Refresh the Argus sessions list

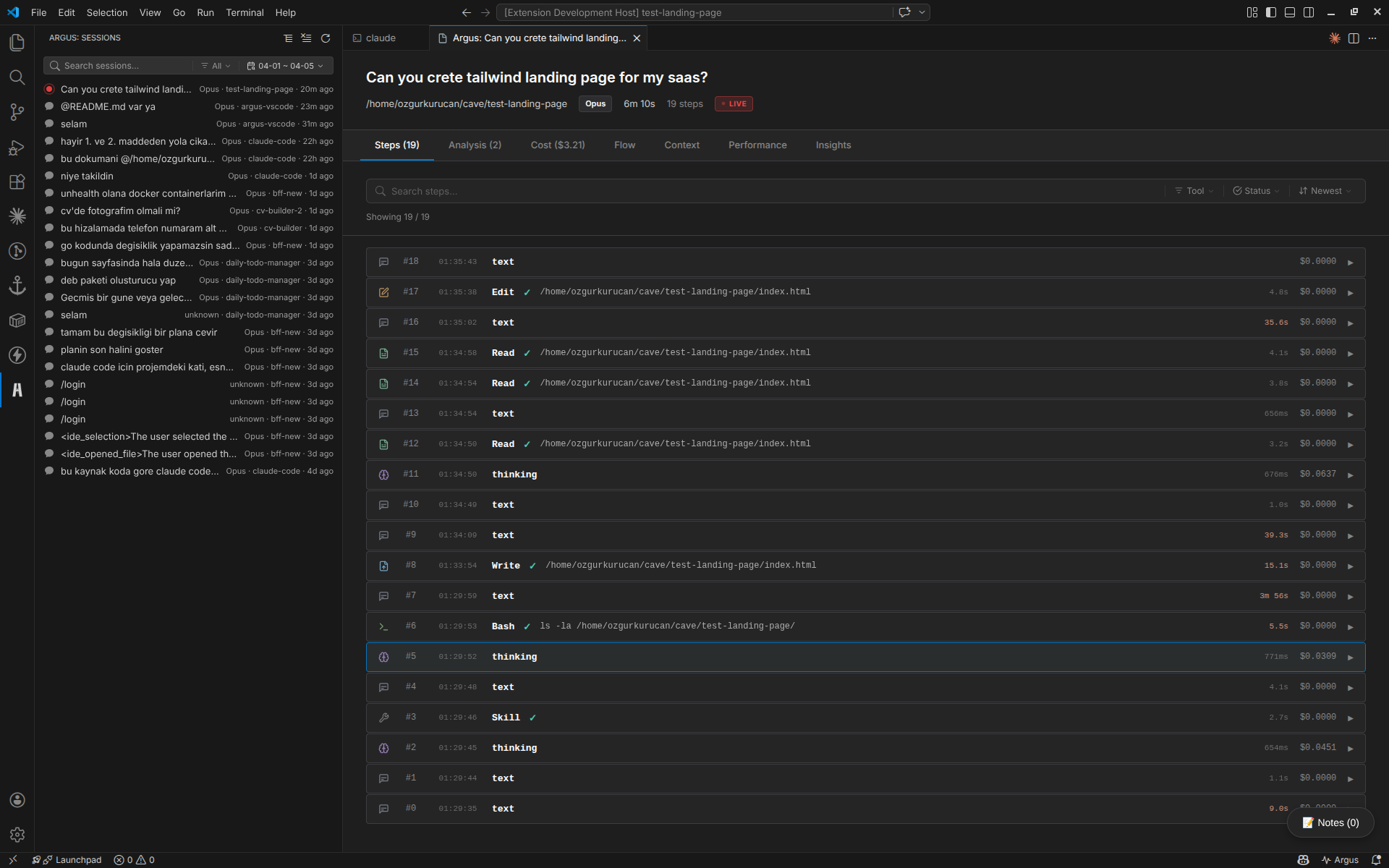point(326,38)
